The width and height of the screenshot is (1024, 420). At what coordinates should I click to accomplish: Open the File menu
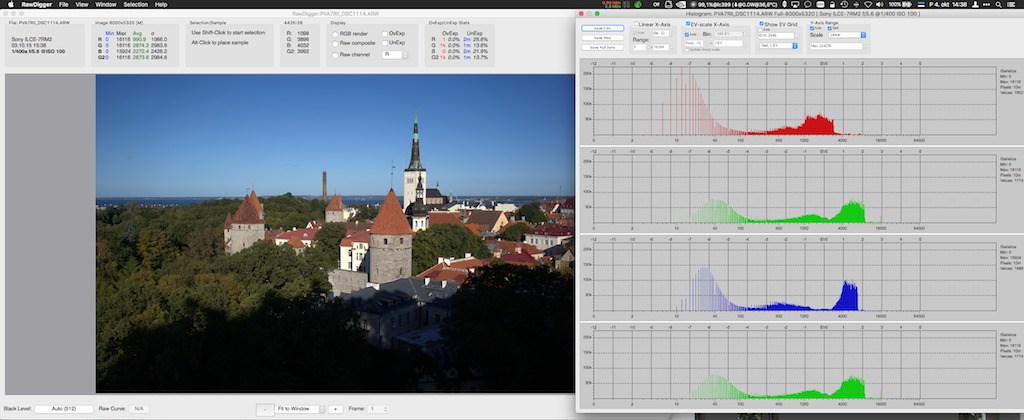pos(63,4)
